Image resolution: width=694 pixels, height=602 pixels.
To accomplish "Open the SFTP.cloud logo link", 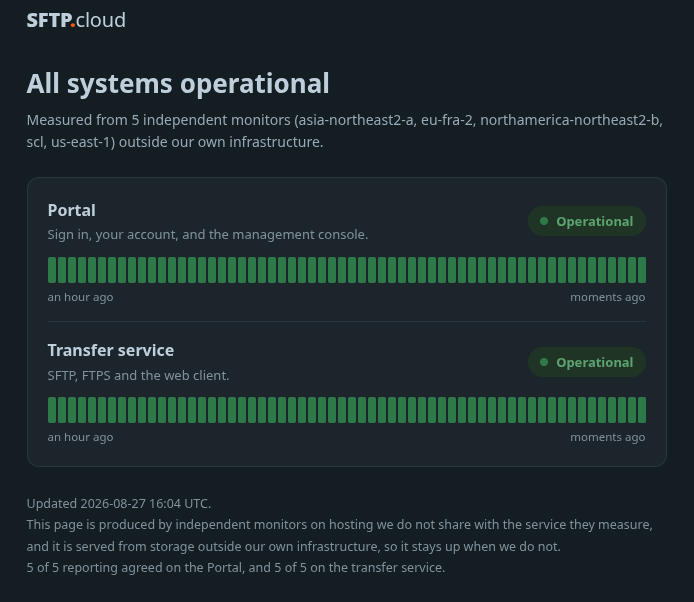I will [76, 20].
